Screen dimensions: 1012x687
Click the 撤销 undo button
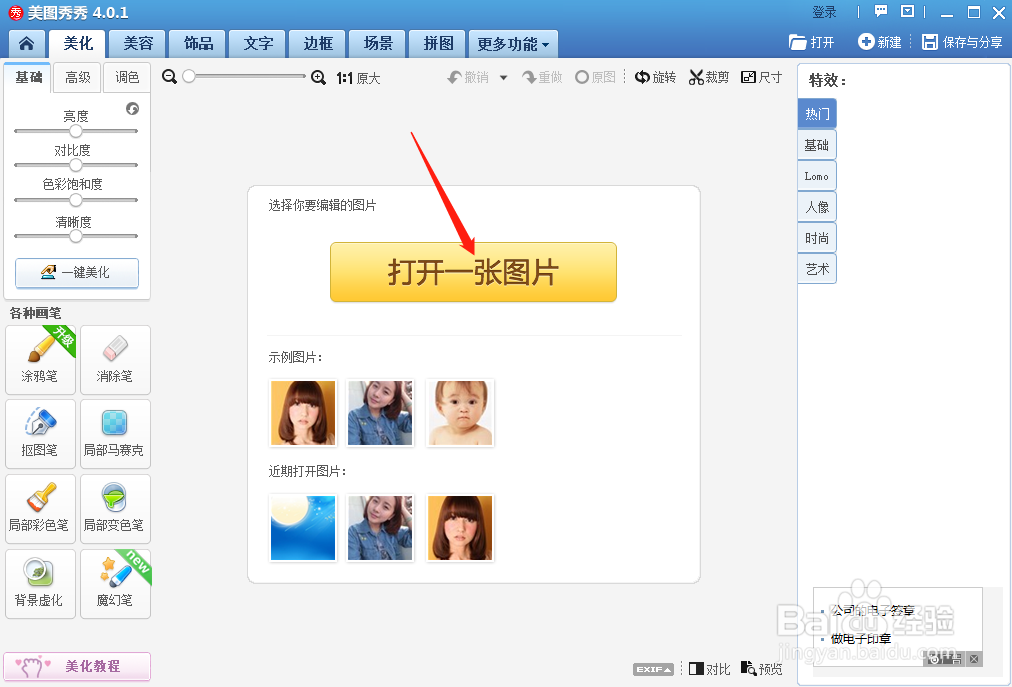[469, 77]
